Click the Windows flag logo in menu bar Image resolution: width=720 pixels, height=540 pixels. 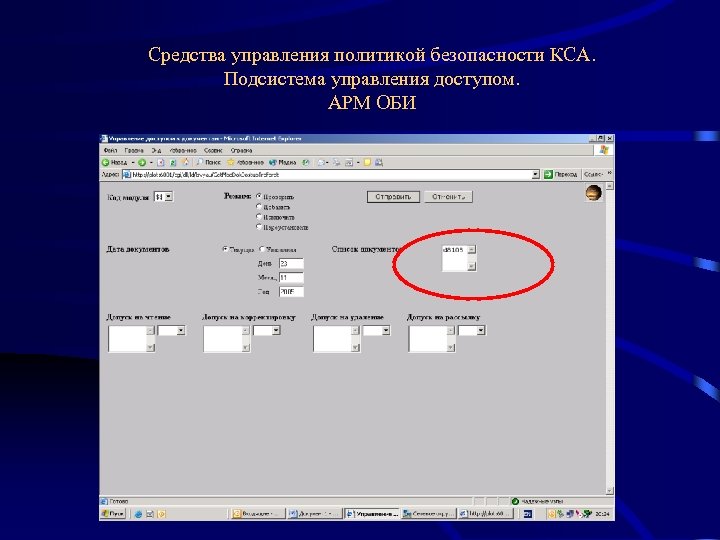(x=604, y=150)
